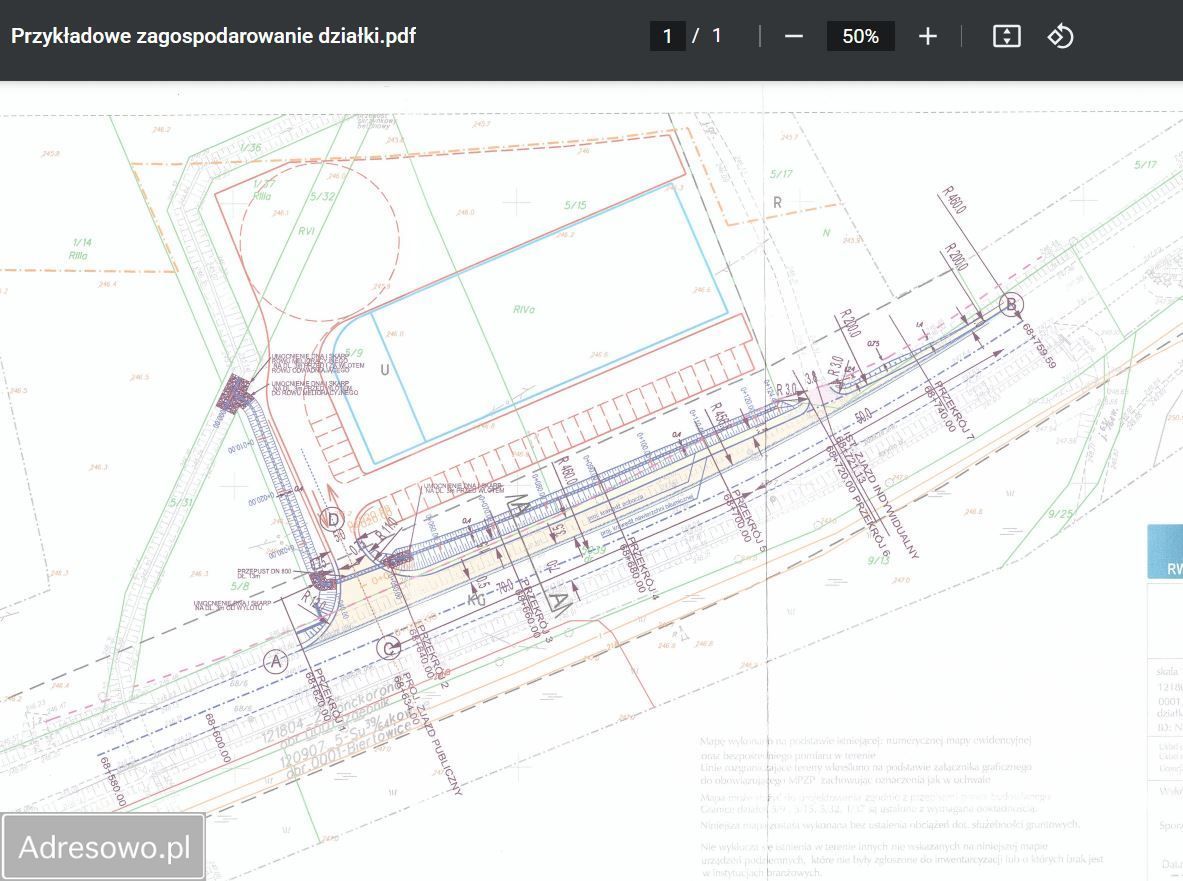1183x881 pixels.
Task: Click circled marker A on the plan
Action: pyautogui.click(x=276, y=661)
